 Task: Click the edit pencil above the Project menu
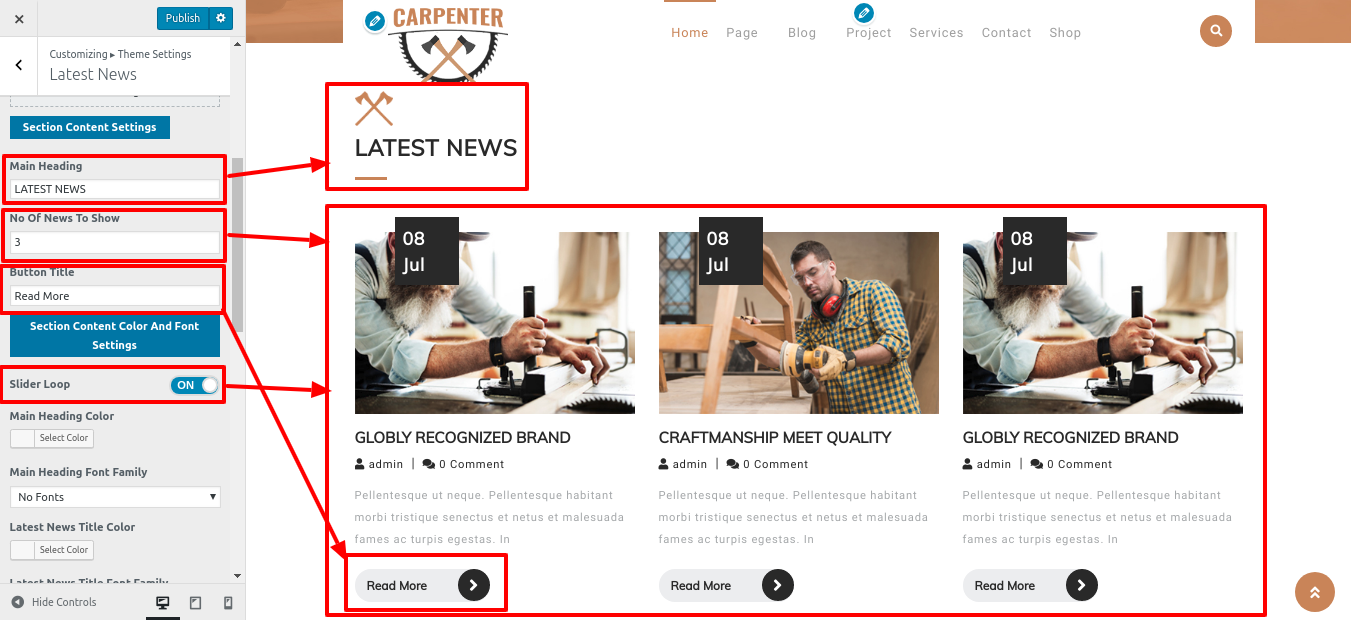[x=864, y=13]
